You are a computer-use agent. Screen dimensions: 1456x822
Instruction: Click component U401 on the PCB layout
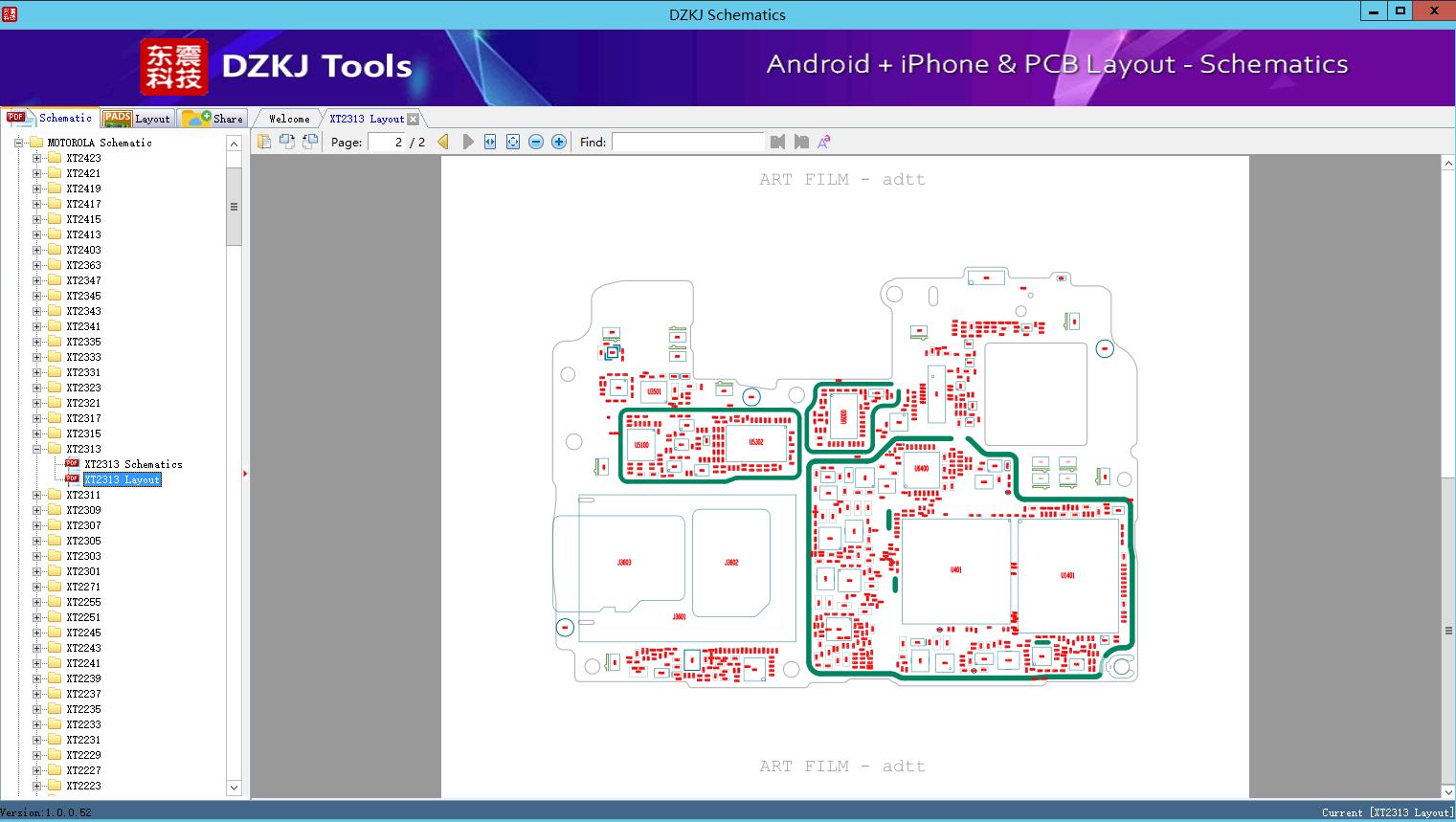click(955, 570)
